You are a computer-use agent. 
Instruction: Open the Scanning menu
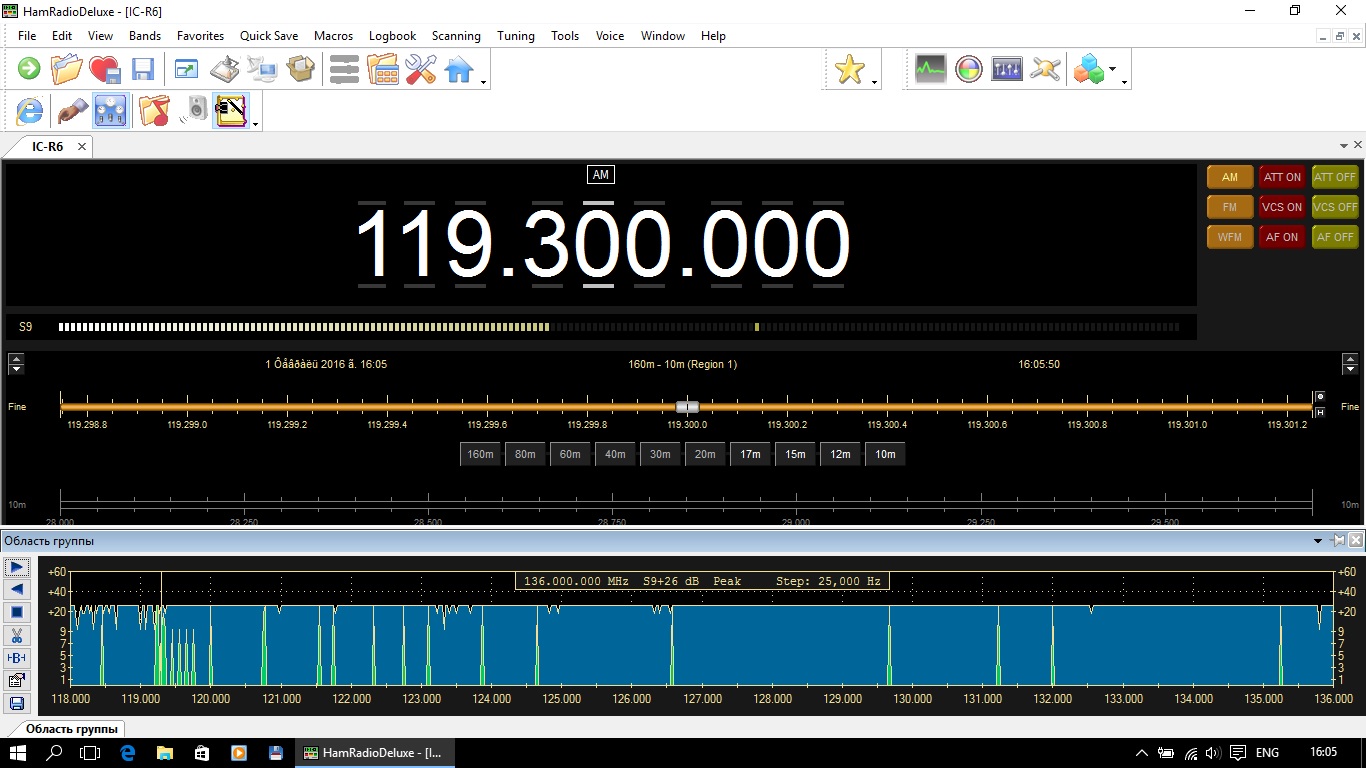456,35
